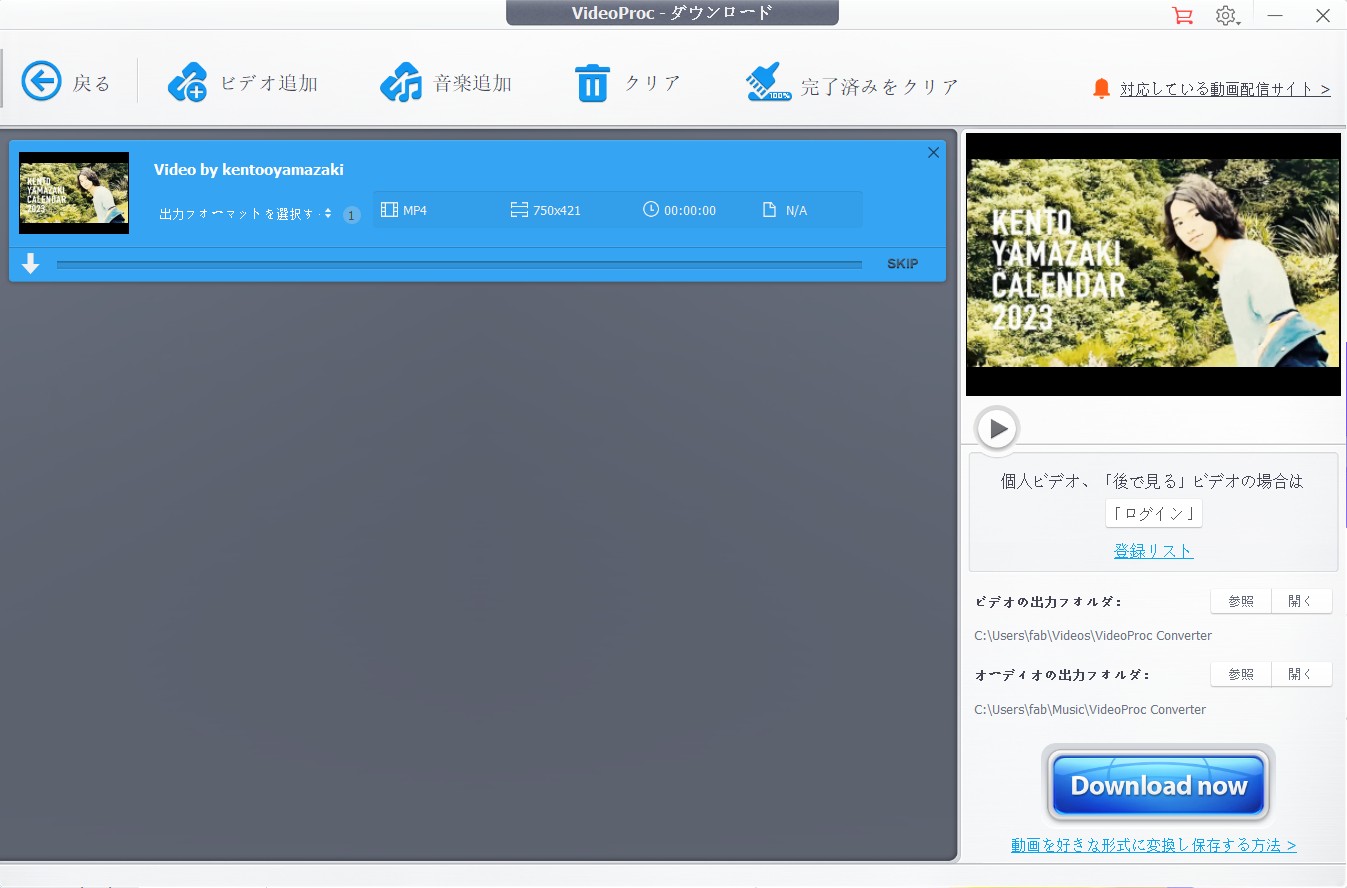Screen dimensions: 1347x888
Task: Open the settings gear menu
Action: 1227,16
